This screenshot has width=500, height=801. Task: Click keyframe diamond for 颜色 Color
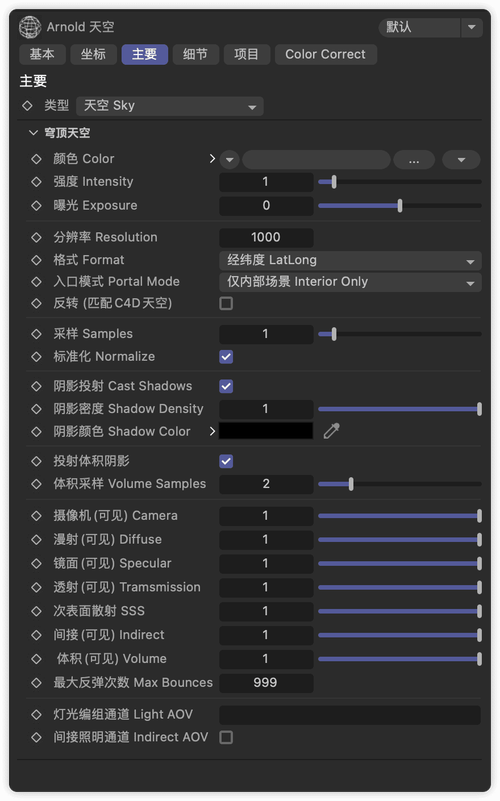pyautogui.click(x=36, y=159)
